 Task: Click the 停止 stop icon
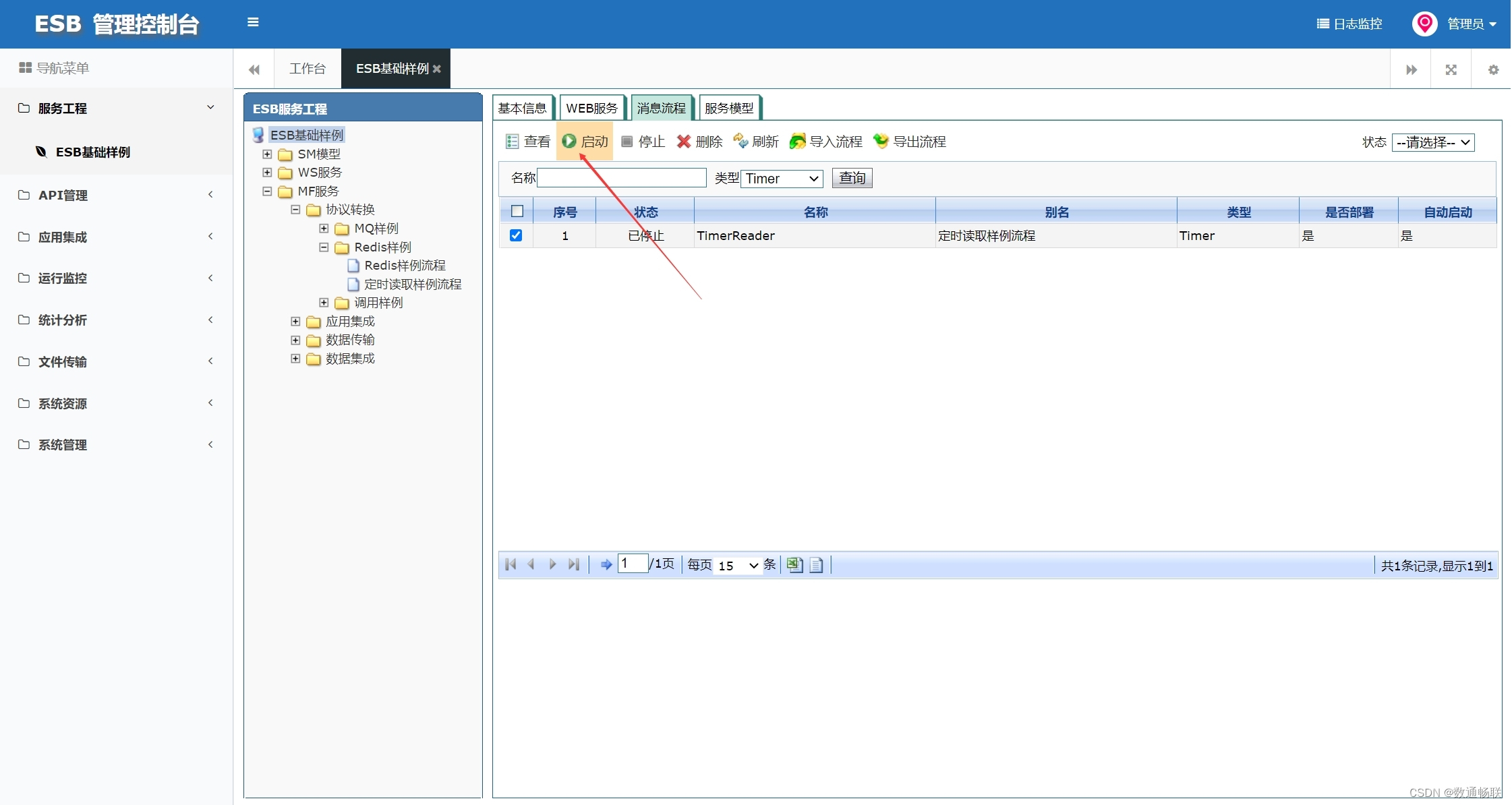pyautogui.click(x=627, y=142)
